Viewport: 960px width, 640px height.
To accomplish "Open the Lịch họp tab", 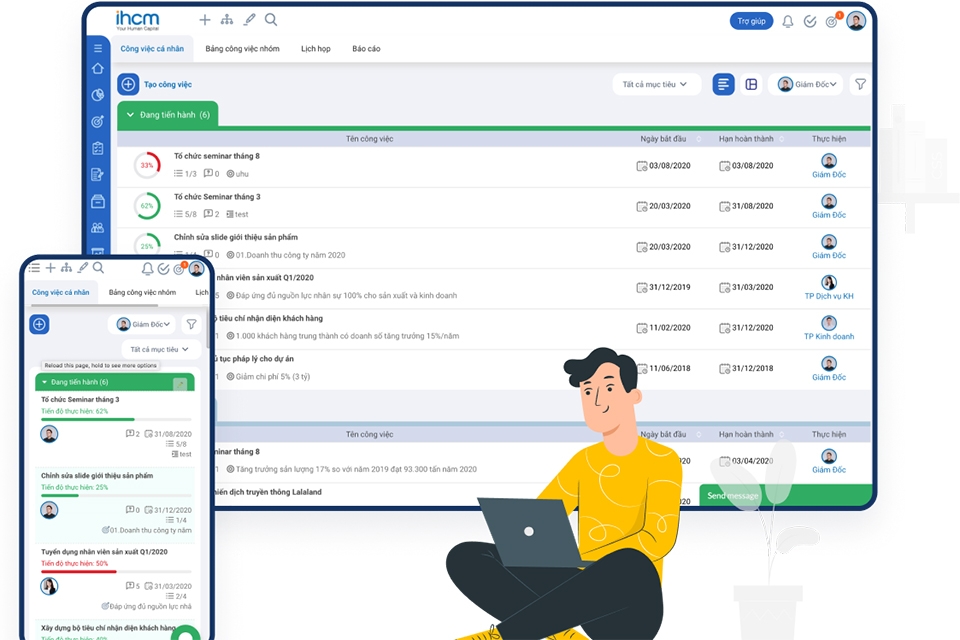I will click(316, 48).
